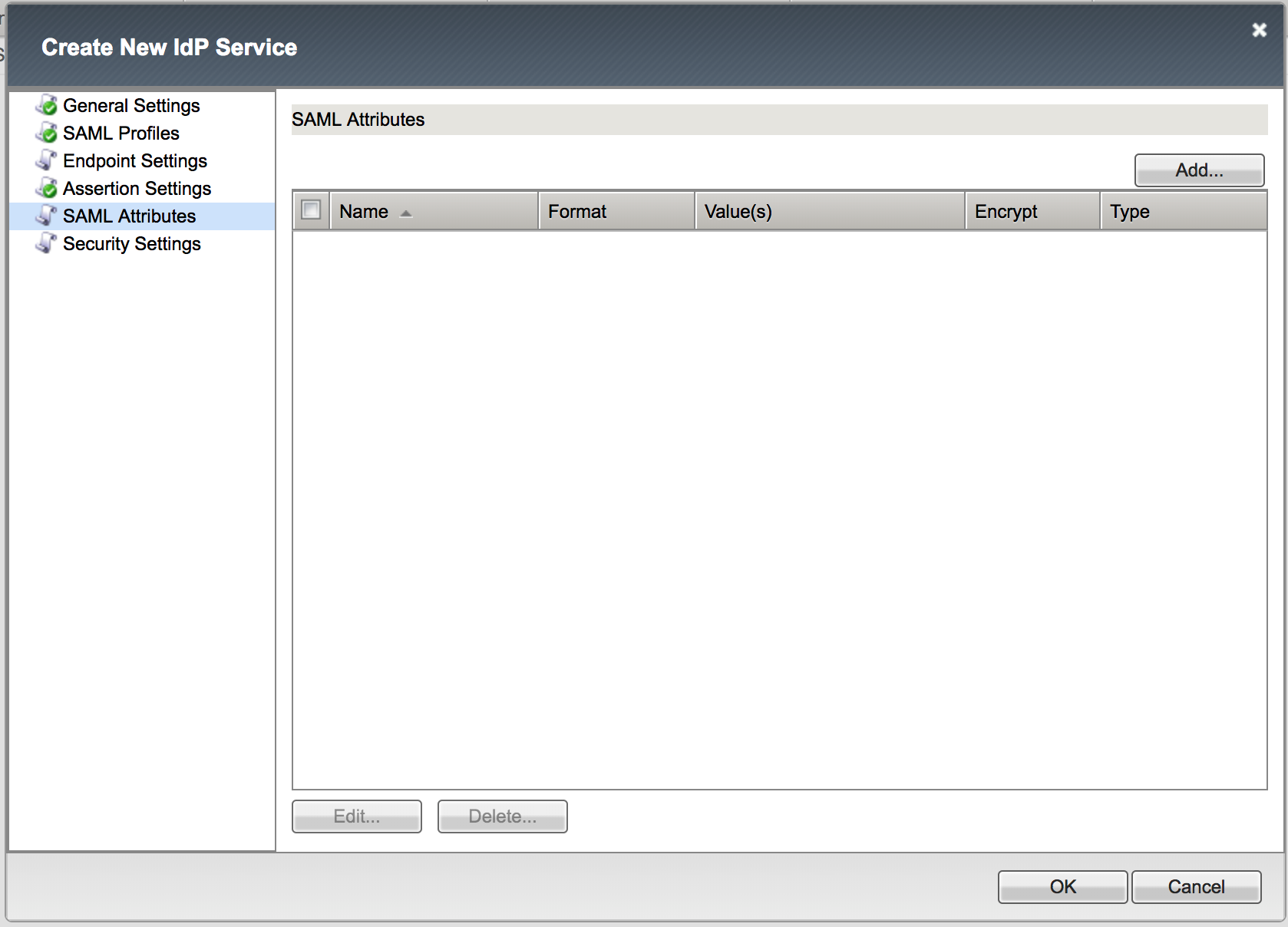Screen dimensions: 1288x927
Task: Open Security Settings section
Action: (132, 243)
